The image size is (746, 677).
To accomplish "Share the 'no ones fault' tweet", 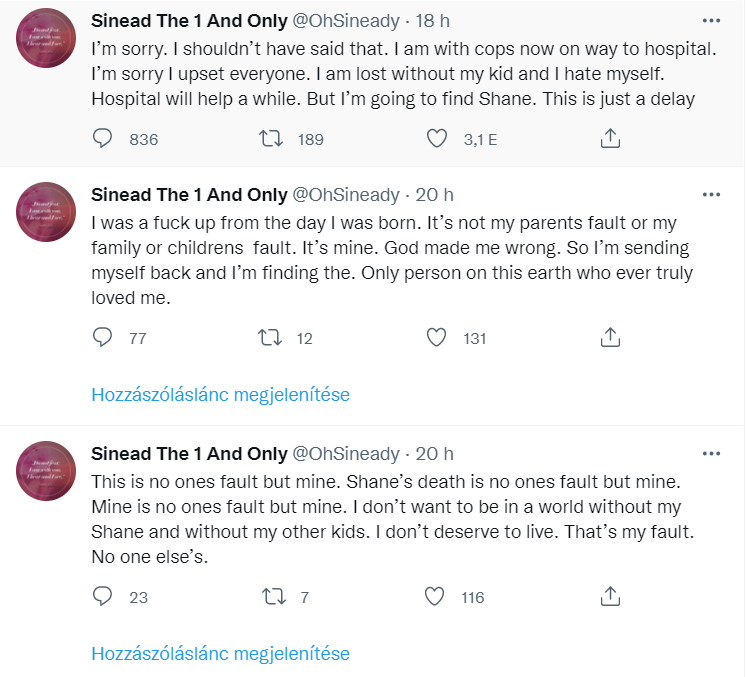I will [609, 597].
